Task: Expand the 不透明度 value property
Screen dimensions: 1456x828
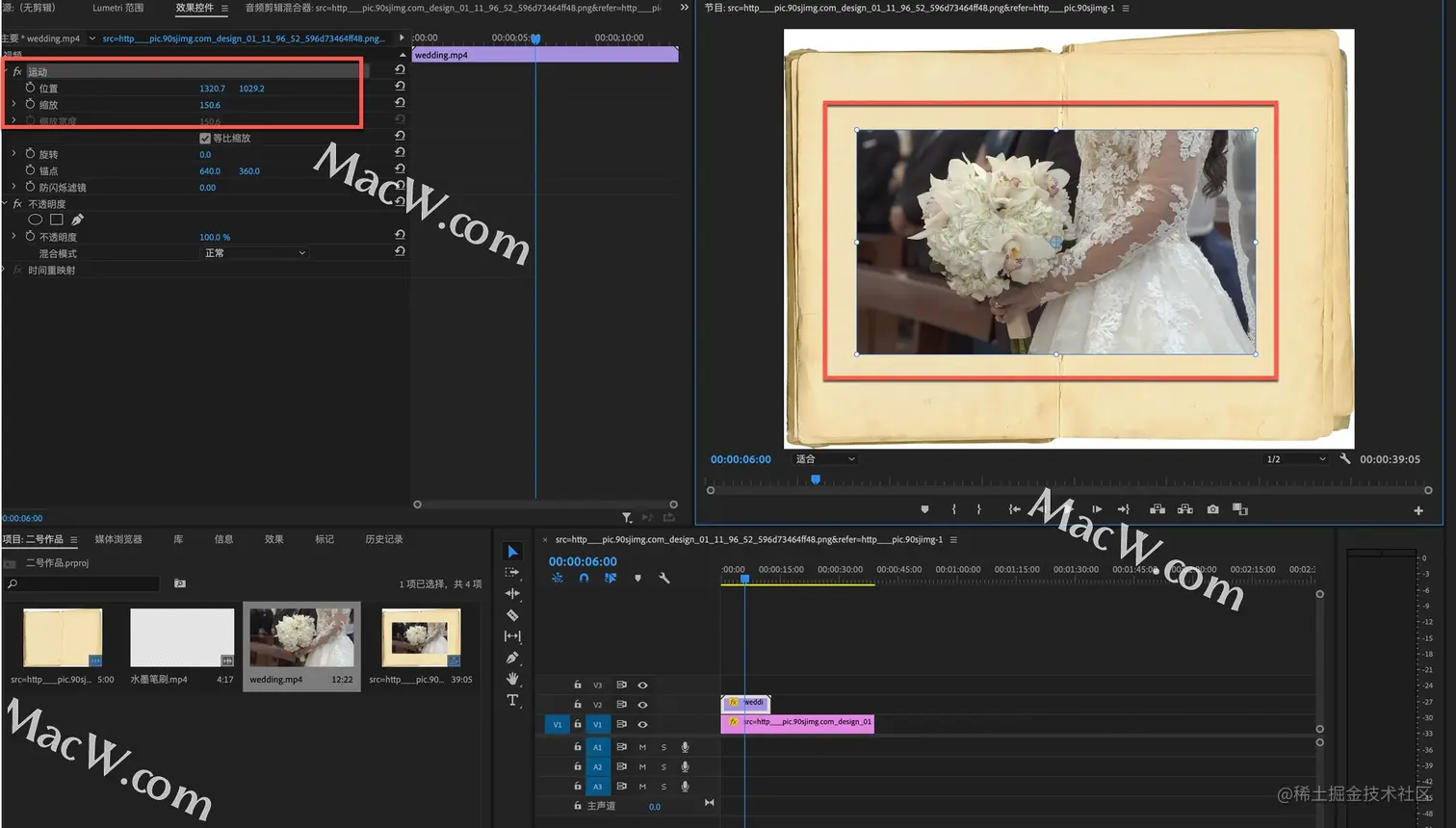Action: tap(13, 237)
